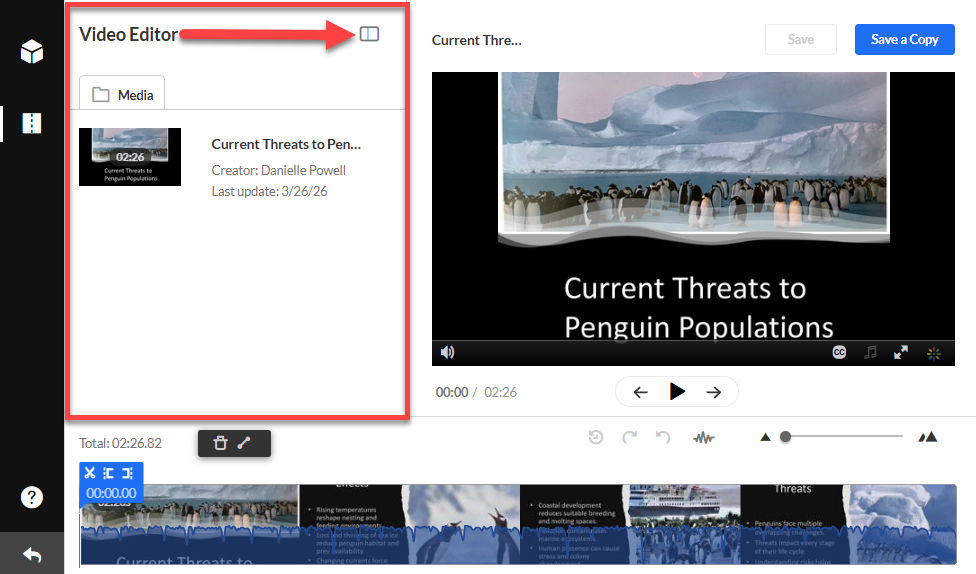Screen dimensions: 976x574
Task: Switch to the Media tab
Action: [x=122, y=95]
